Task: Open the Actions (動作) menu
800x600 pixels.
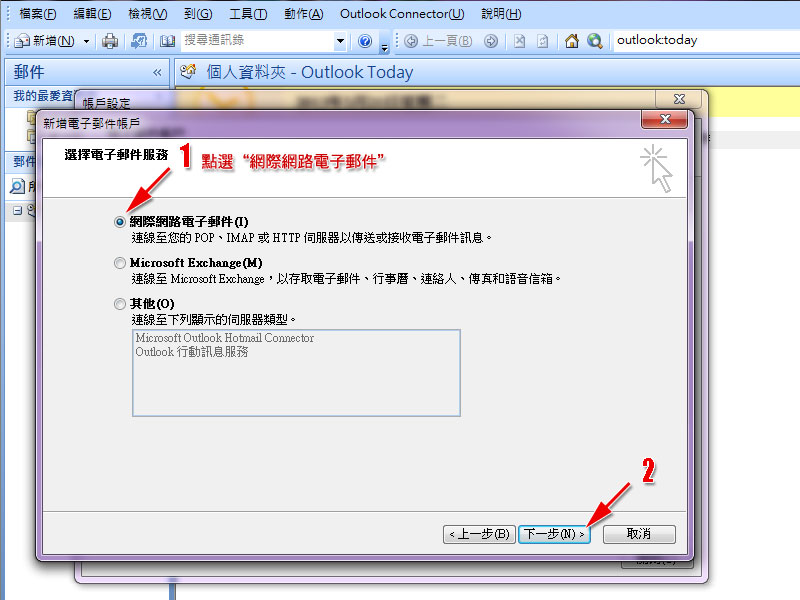Action: [x=304, y=14]
